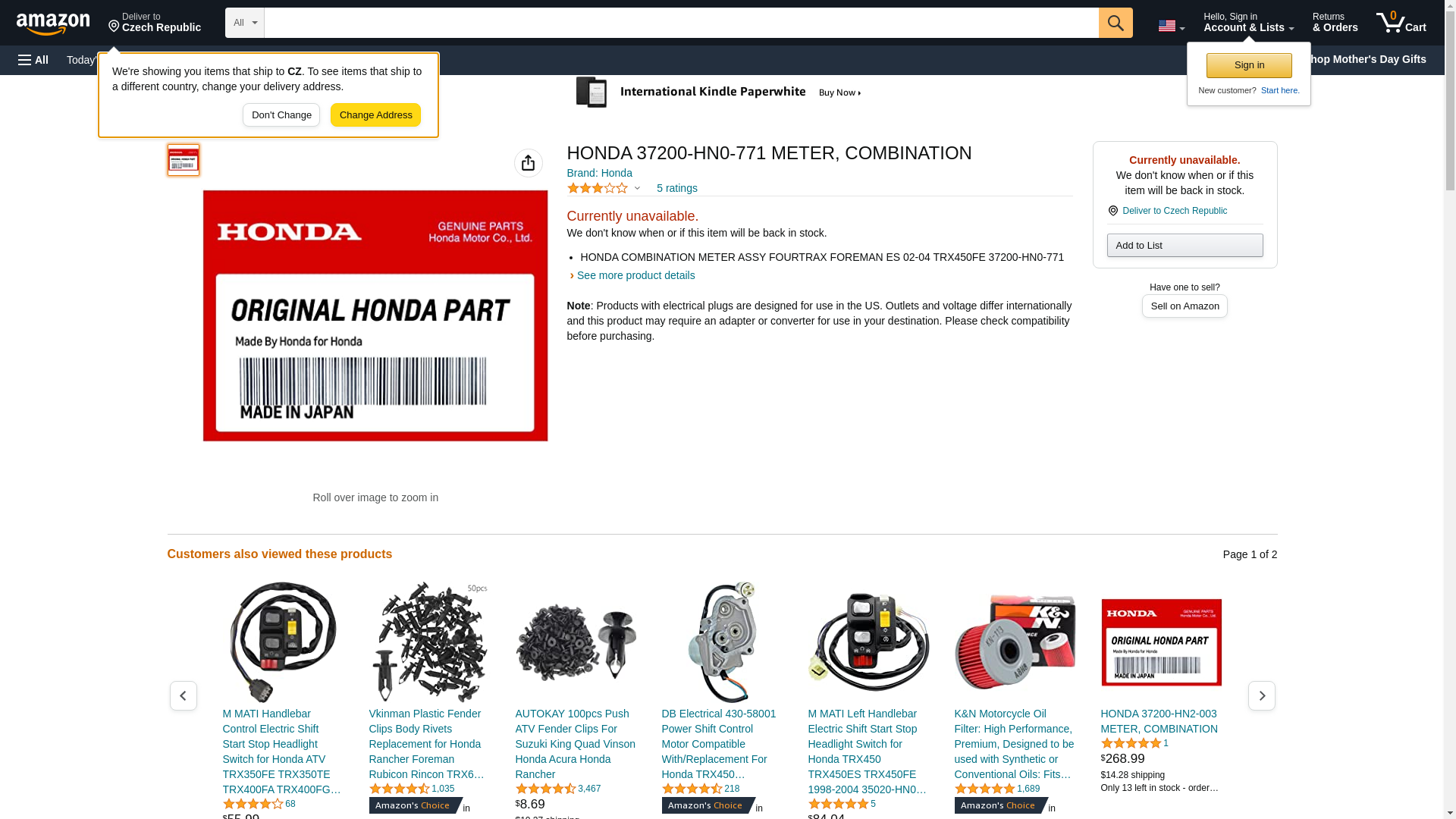Click the share icon by product image
This screenshot has height=819, width=1456.
[x=529, y=163]
